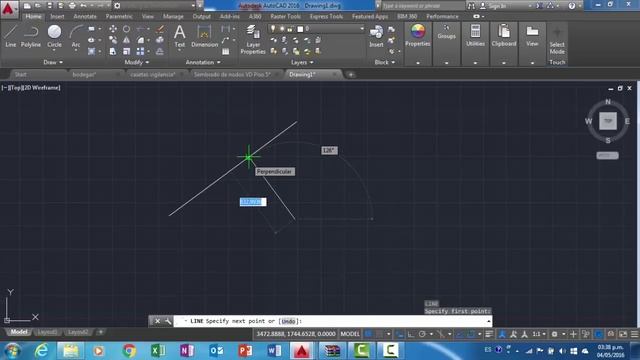Click the ViewCube TOP face
Viewport: 640px width, 360px height.
[x=608, y=121]
